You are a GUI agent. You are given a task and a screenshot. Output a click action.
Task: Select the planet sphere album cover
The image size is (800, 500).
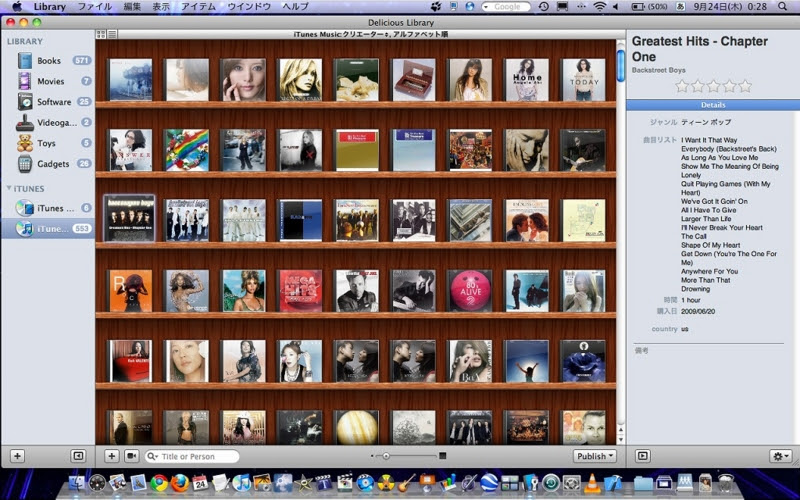click(357, 428)
